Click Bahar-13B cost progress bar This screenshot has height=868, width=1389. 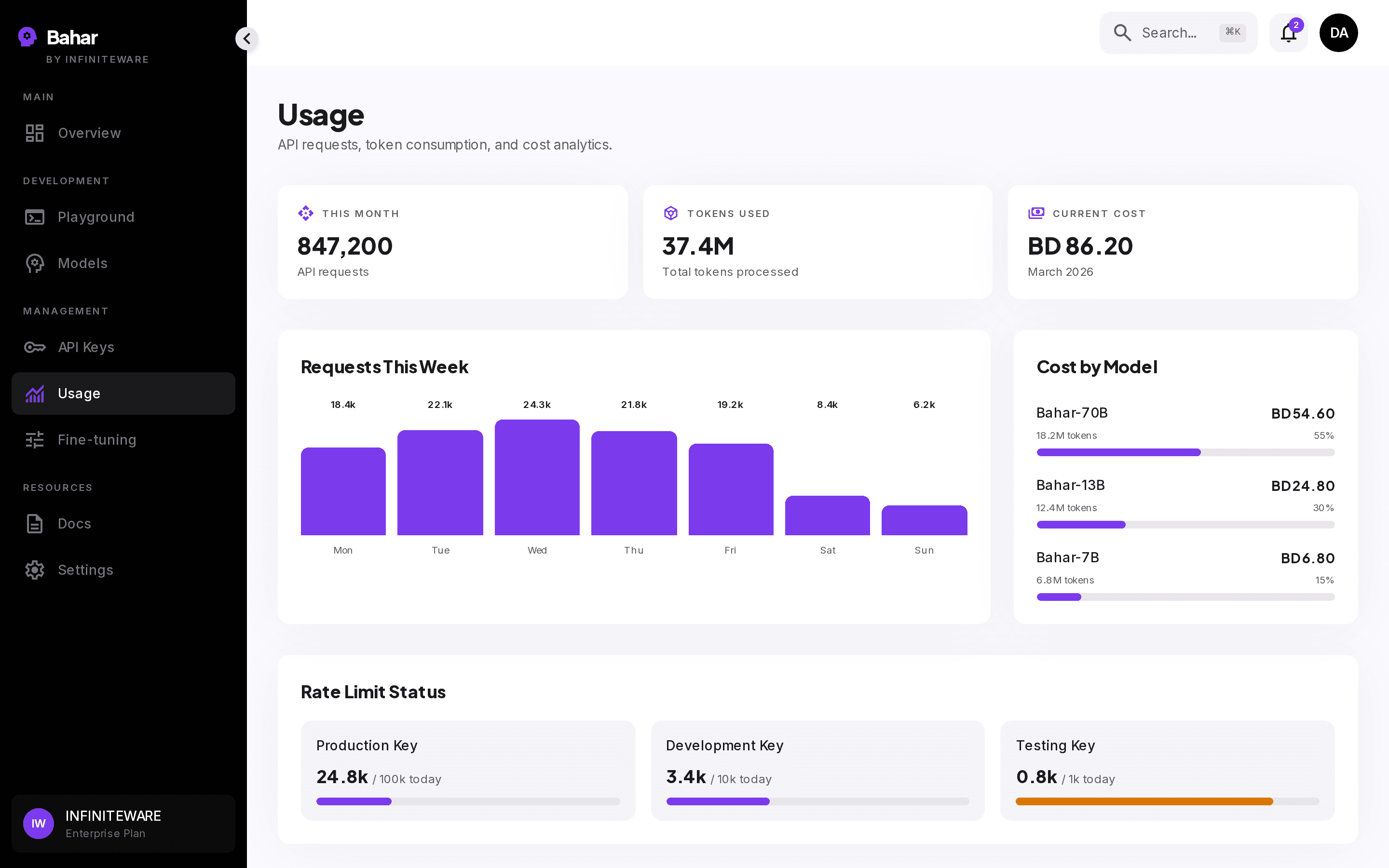point(1185,525)
